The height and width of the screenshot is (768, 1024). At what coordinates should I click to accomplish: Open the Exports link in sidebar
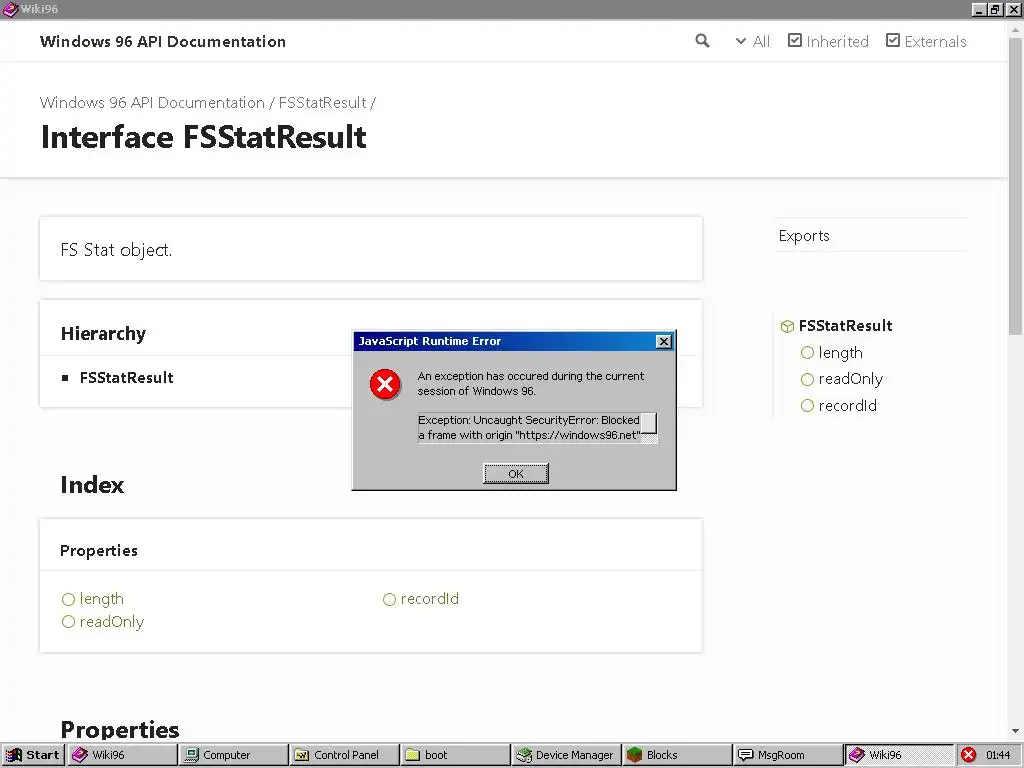[804, 236]
